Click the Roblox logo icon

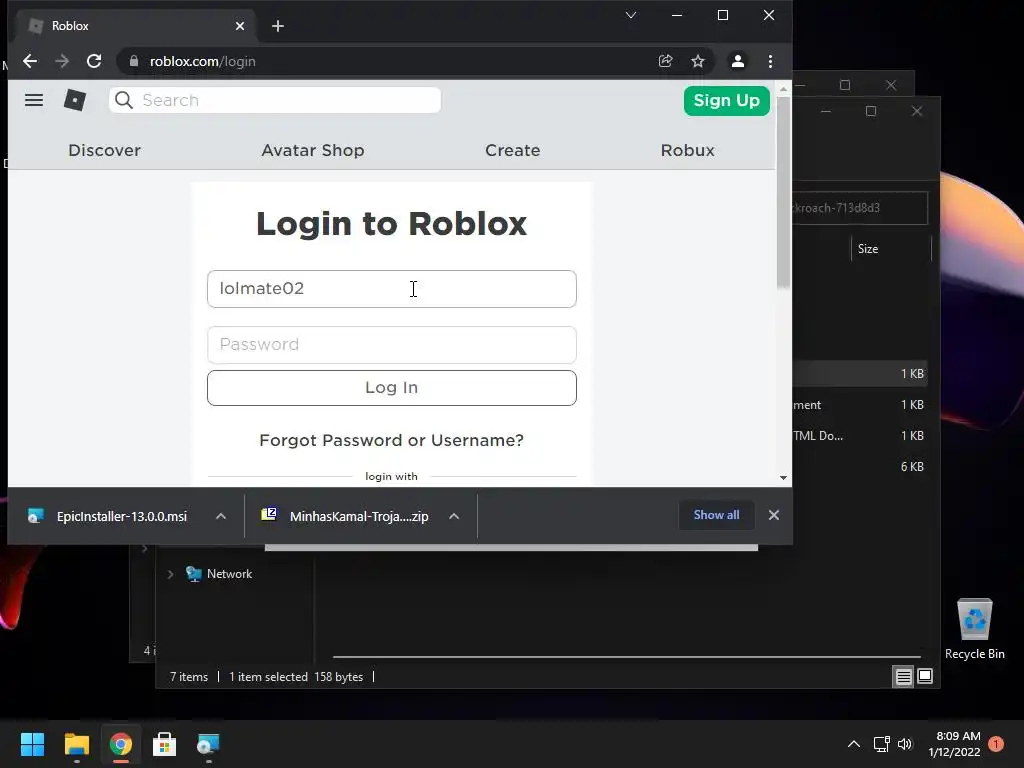(74, 100)
